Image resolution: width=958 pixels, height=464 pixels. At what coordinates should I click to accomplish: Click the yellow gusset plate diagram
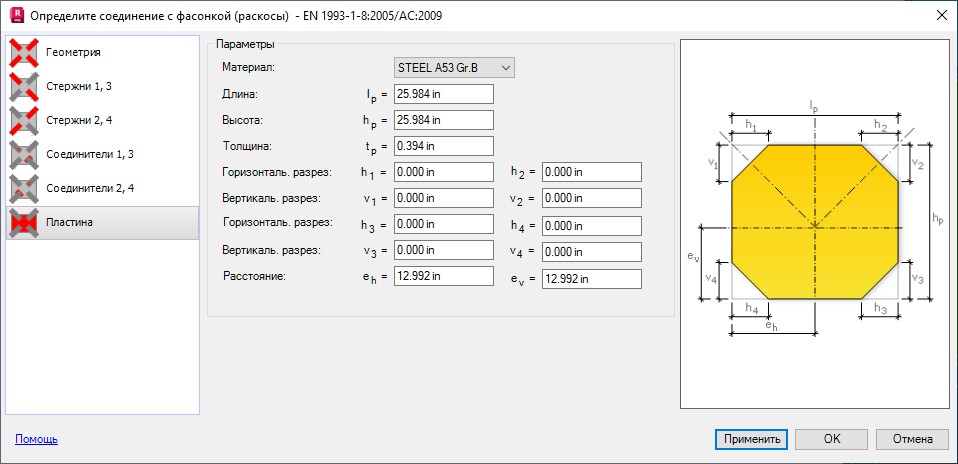pyautogui.click(x=814, y=222)
